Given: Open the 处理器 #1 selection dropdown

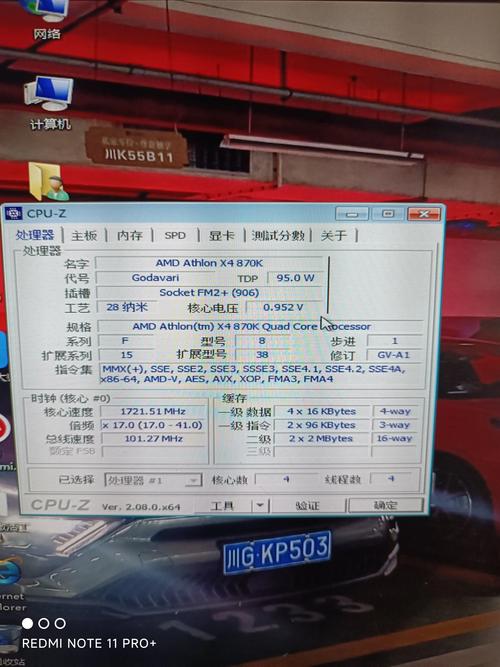Looking at the screenshot, I should pos(153,480).
